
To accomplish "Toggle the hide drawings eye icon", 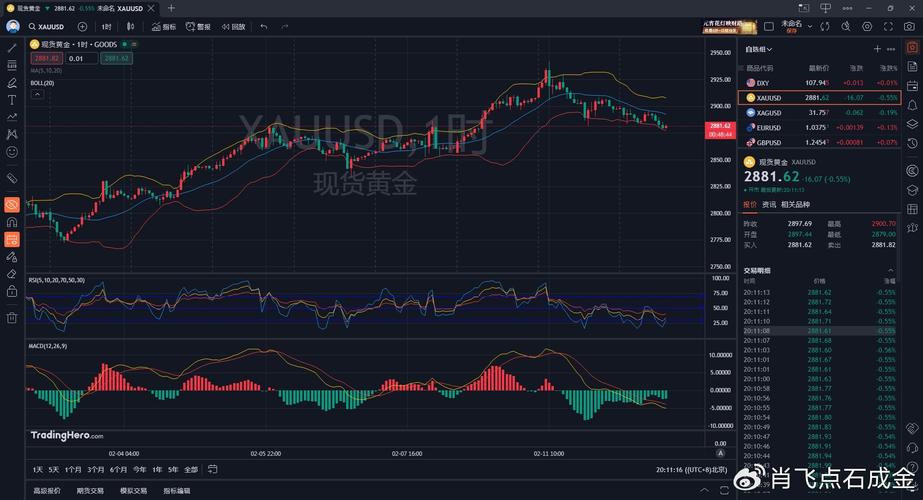I will (x=12, y=204).
